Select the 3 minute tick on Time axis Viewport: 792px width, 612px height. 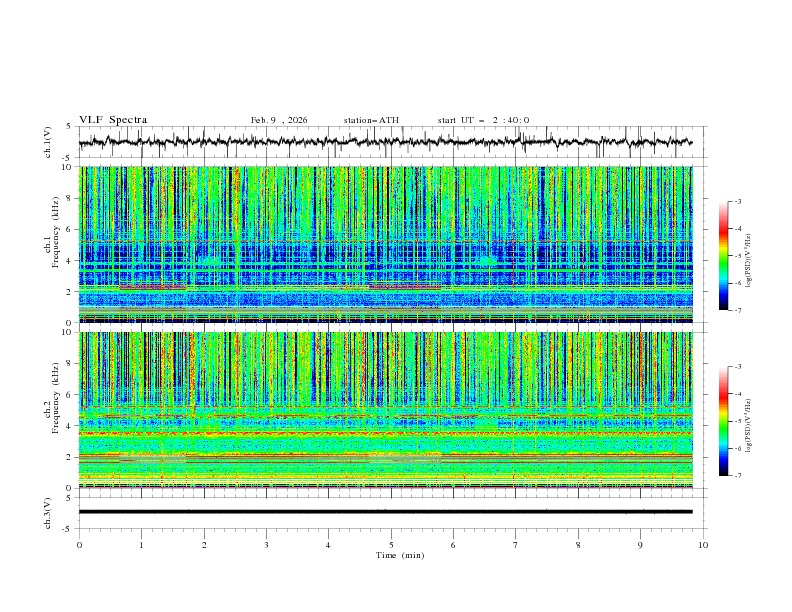(266, 544)
